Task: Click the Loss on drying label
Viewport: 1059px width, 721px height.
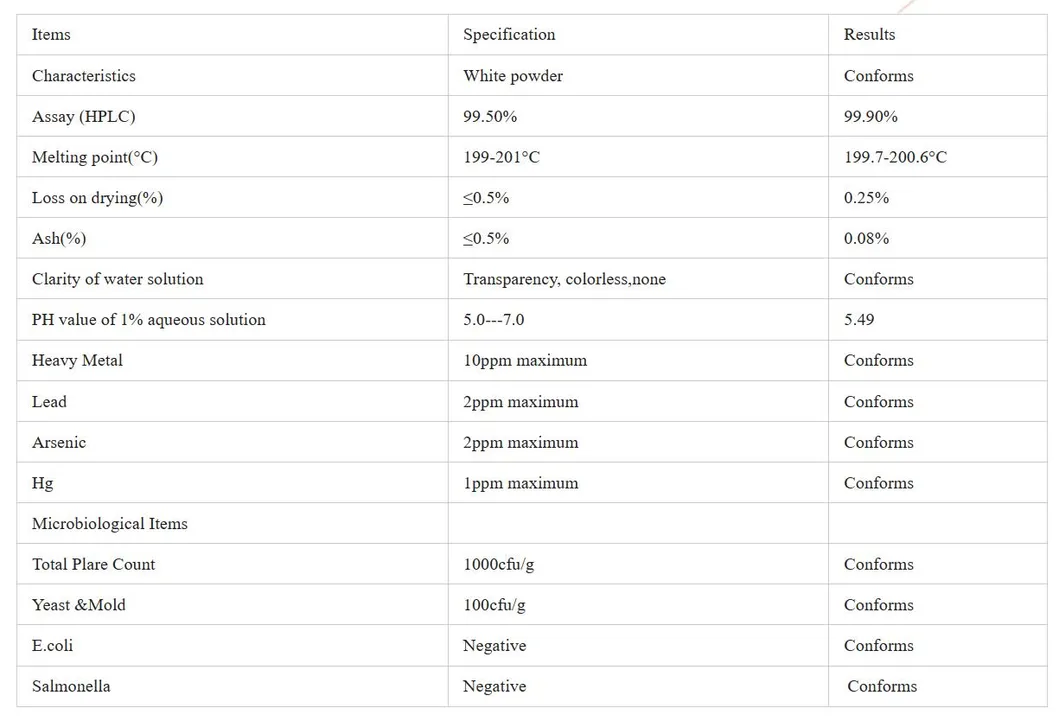Action: 97,198
